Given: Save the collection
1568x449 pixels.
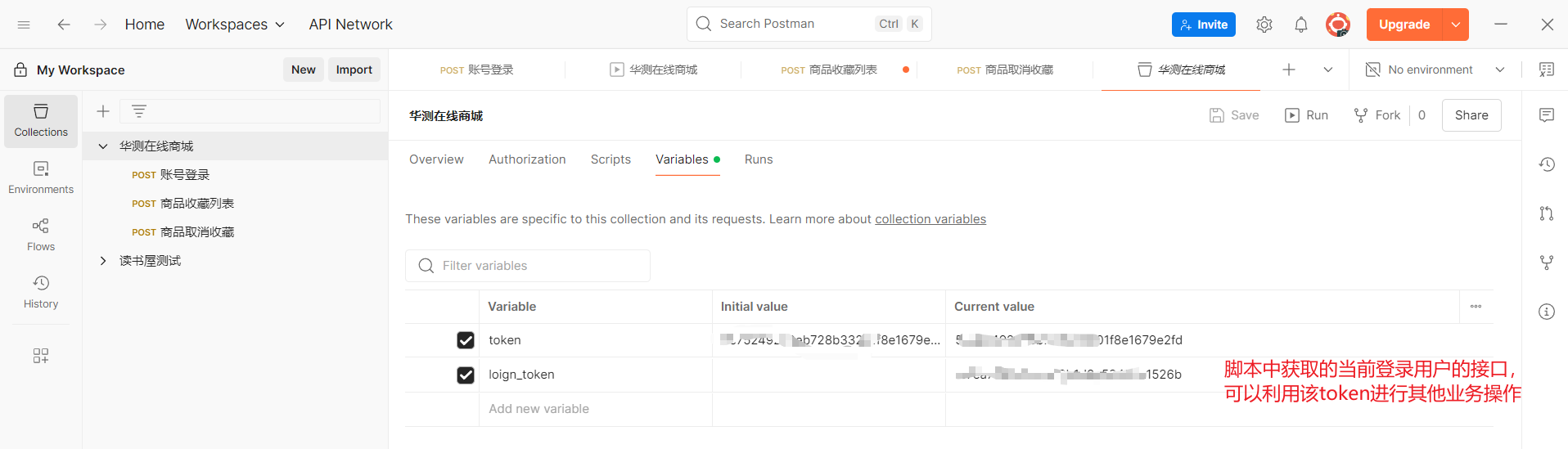Looking at the screenshot, I should pos(1234,115).
